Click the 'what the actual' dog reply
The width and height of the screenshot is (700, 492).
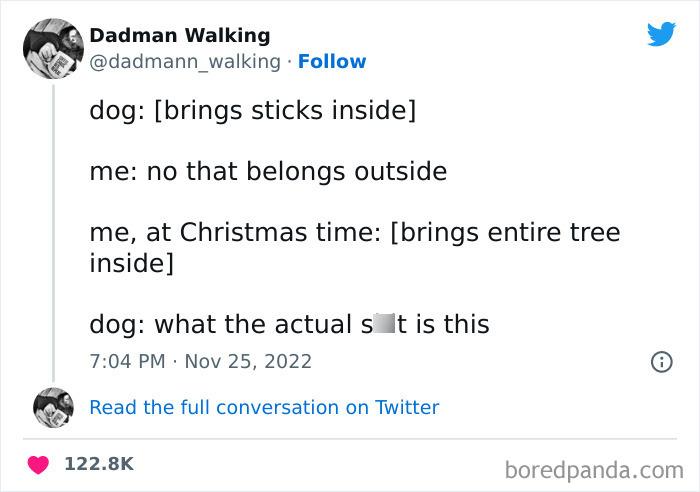tap(289, 324)
